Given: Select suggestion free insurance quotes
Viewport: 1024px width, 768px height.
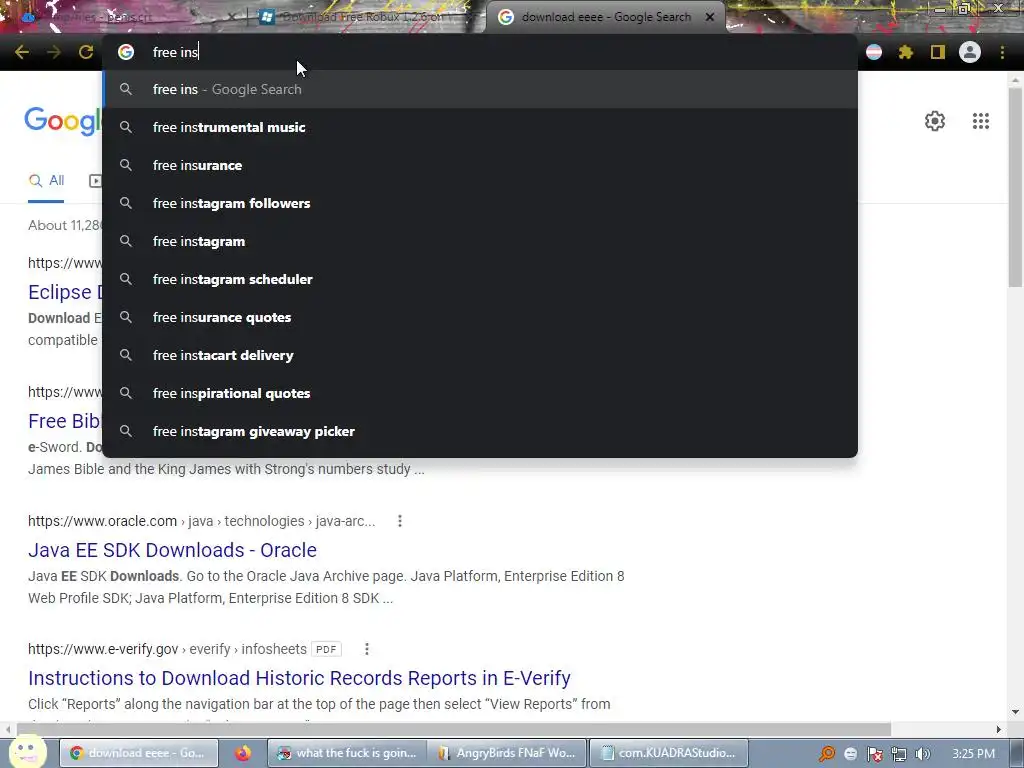Looking at the screenshot, I should [480, 317].
